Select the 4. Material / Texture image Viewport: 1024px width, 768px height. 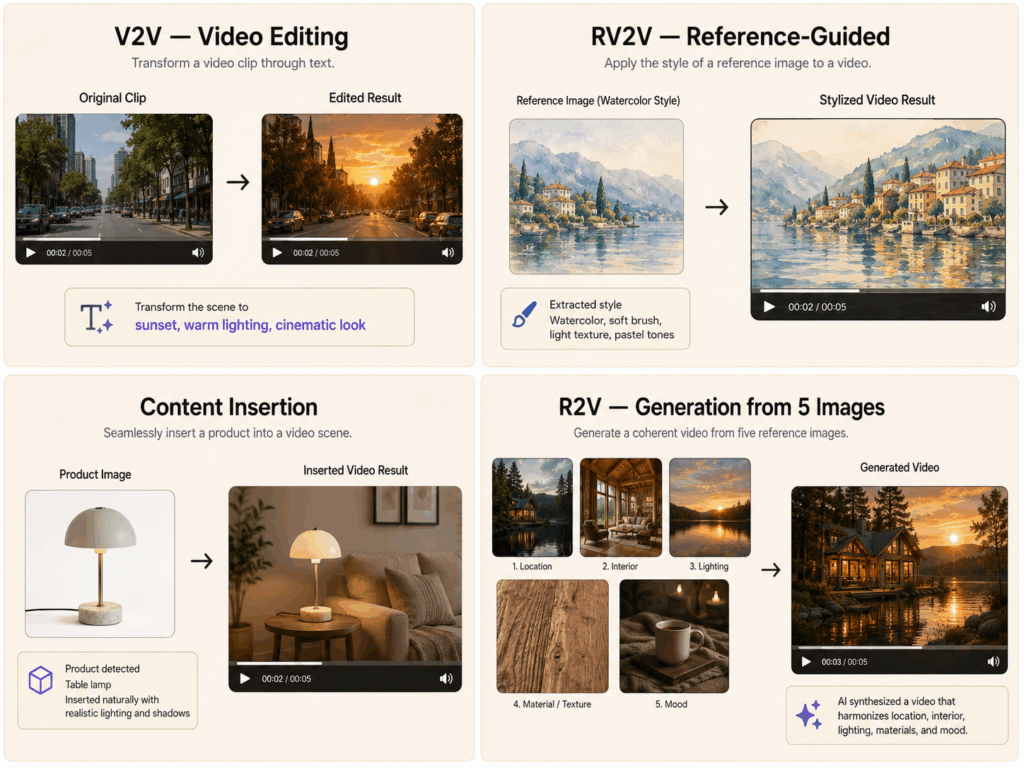[552, 636]
